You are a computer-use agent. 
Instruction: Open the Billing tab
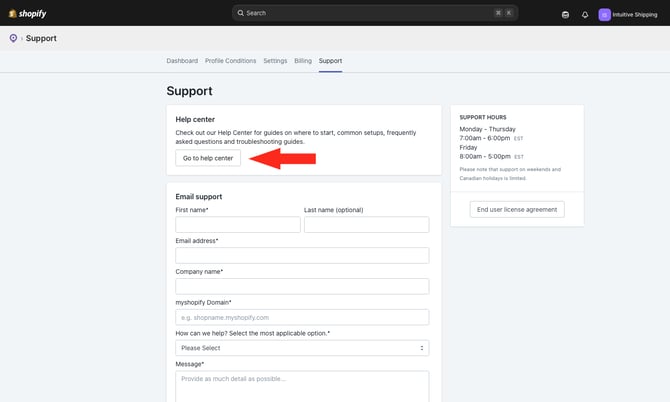tap(303, 61)
